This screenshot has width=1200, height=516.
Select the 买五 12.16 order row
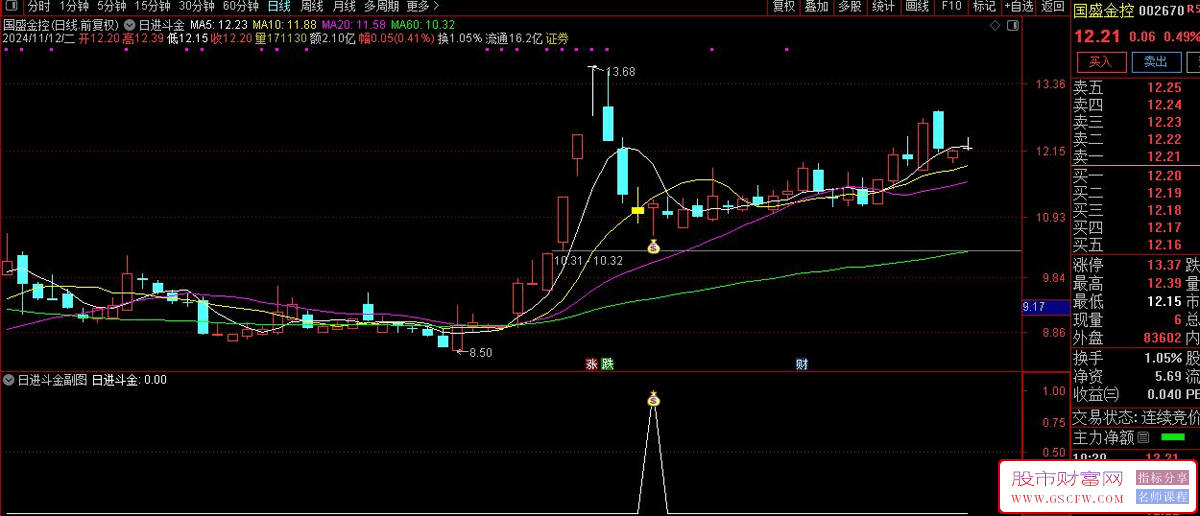point(1135,245)
